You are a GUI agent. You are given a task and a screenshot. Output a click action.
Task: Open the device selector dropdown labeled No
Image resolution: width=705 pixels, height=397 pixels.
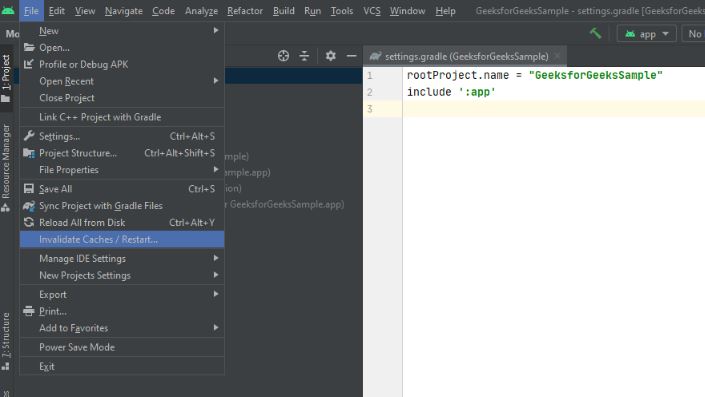[694, 34]
